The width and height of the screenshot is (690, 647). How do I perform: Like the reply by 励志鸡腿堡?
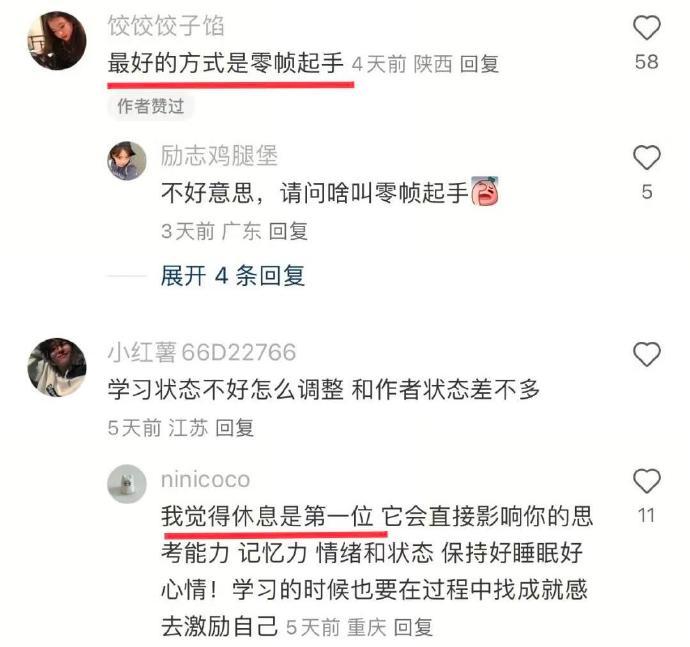tap(646, 157)
